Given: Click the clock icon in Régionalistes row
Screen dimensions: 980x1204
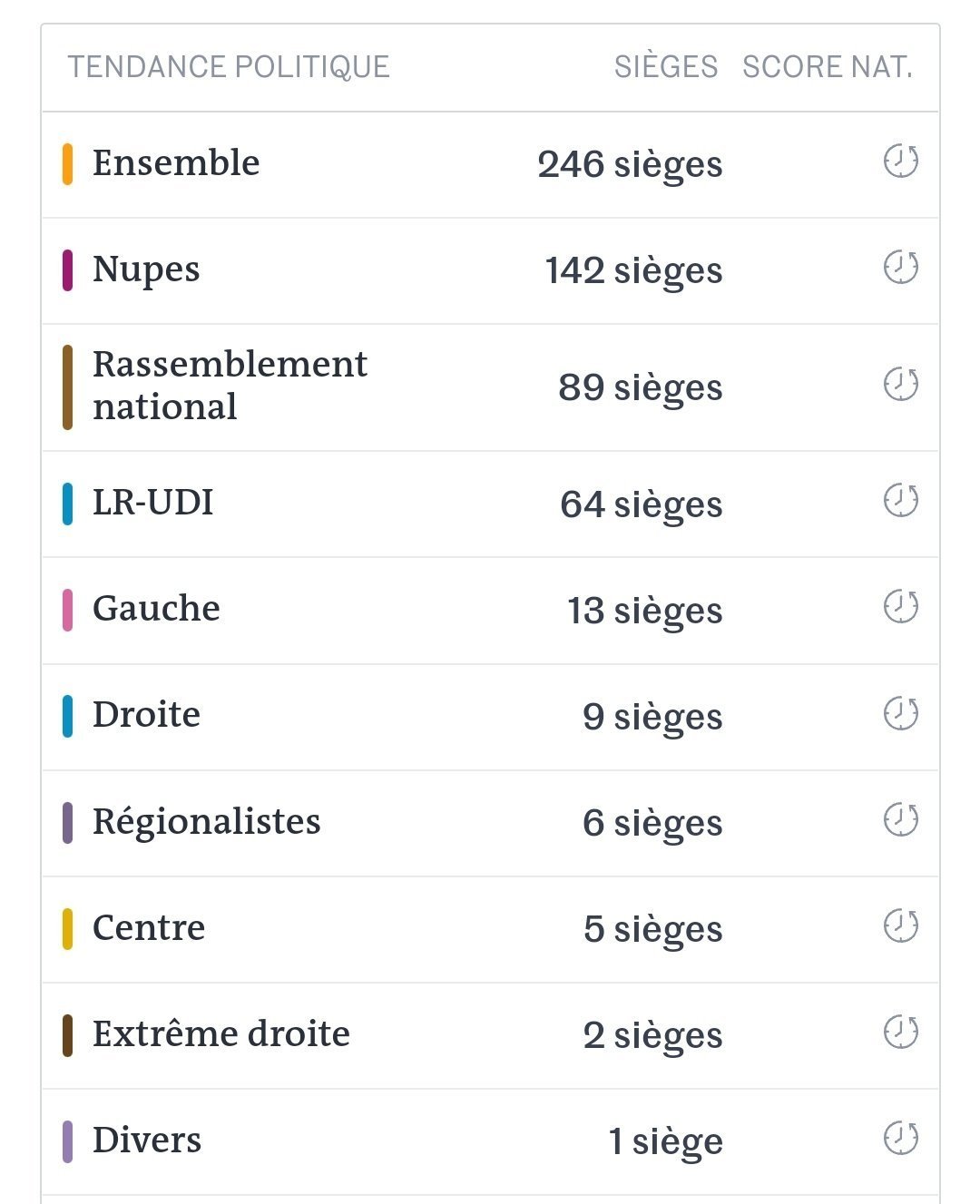Looking at the screenshot, I should tap(900, 819).
